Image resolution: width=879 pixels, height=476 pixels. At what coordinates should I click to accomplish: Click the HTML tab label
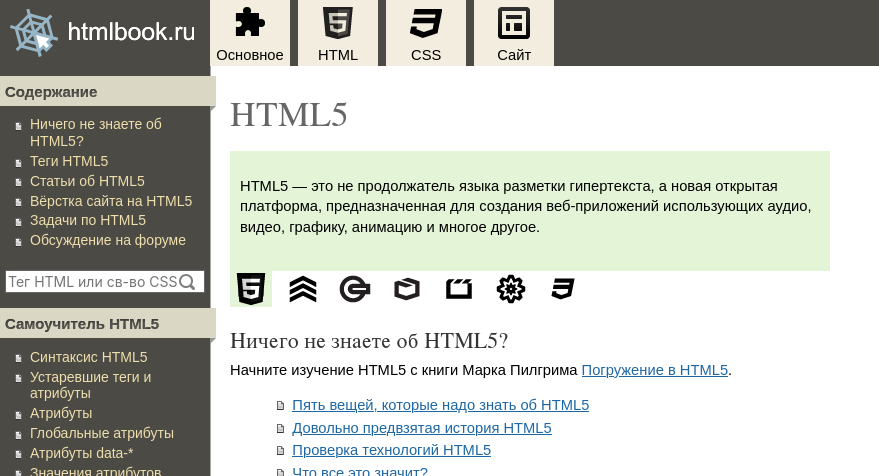click(x=337, y=55)
